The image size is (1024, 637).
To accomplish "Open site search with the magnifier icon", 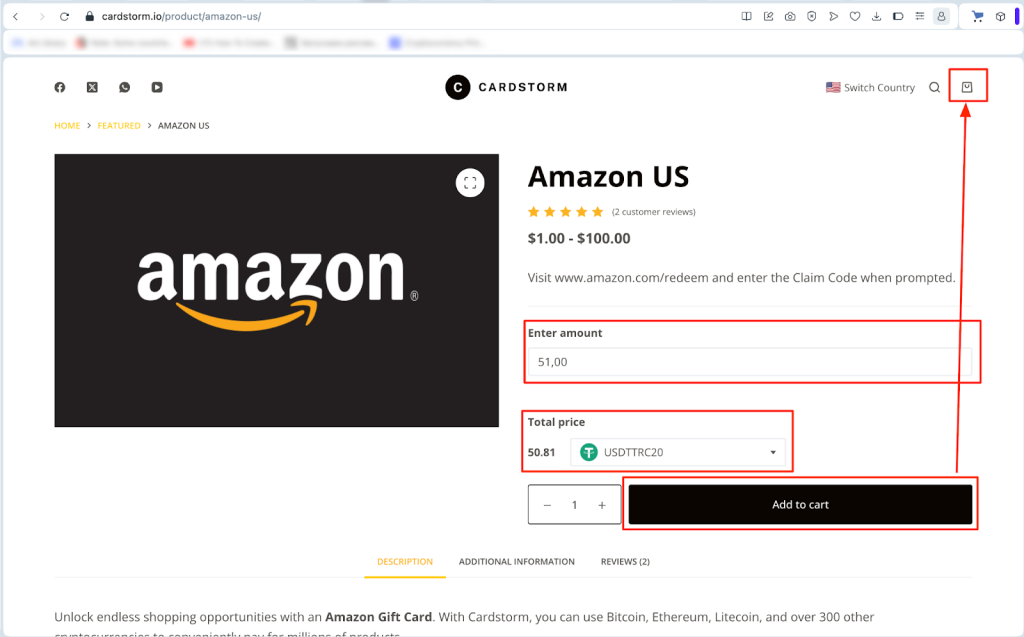I will pyautogui.click(x=934, y=87).
